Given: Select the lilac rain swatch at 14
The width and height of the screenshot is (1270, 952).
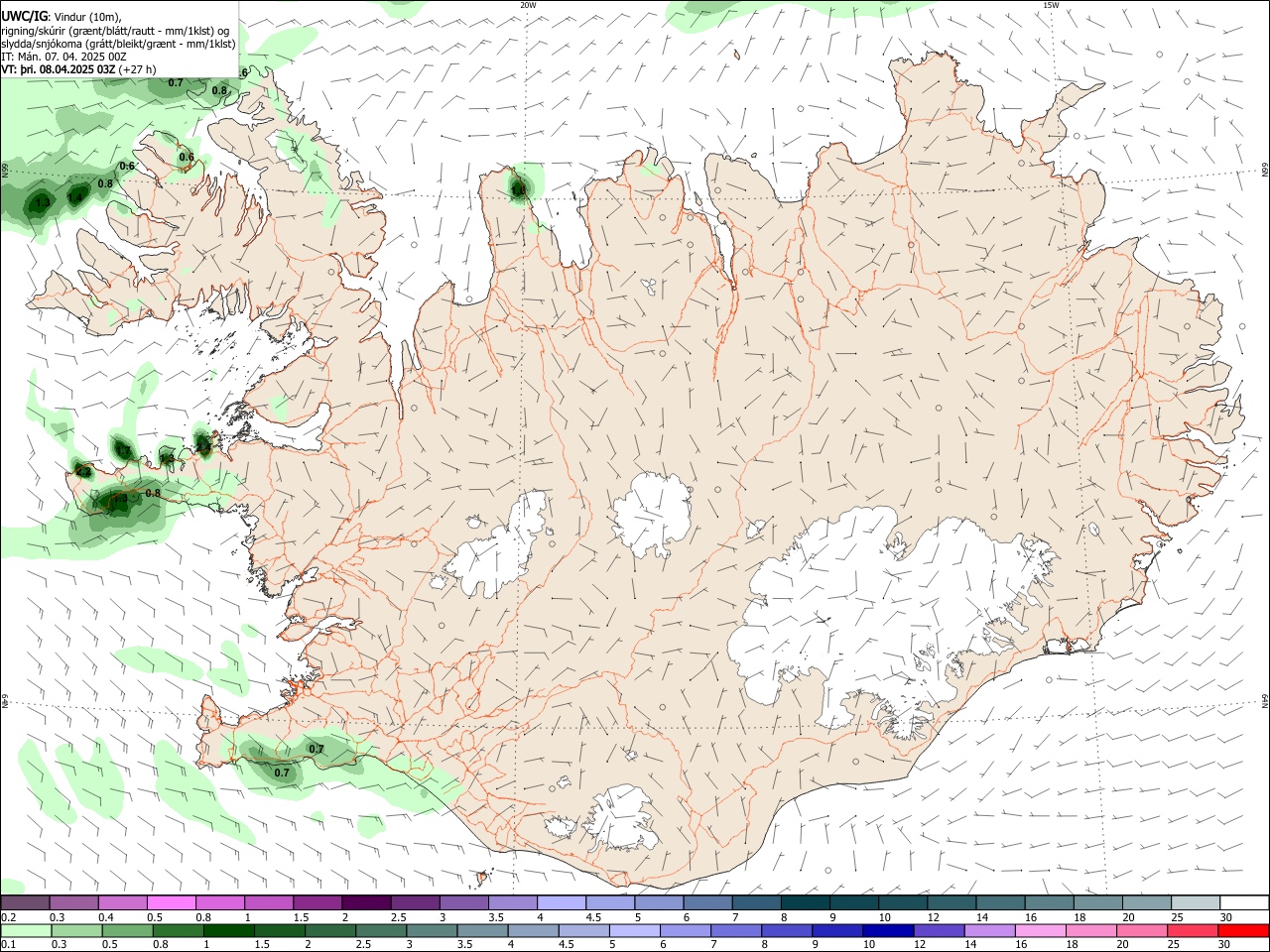Looking at the screenshot, I should 989,930.
